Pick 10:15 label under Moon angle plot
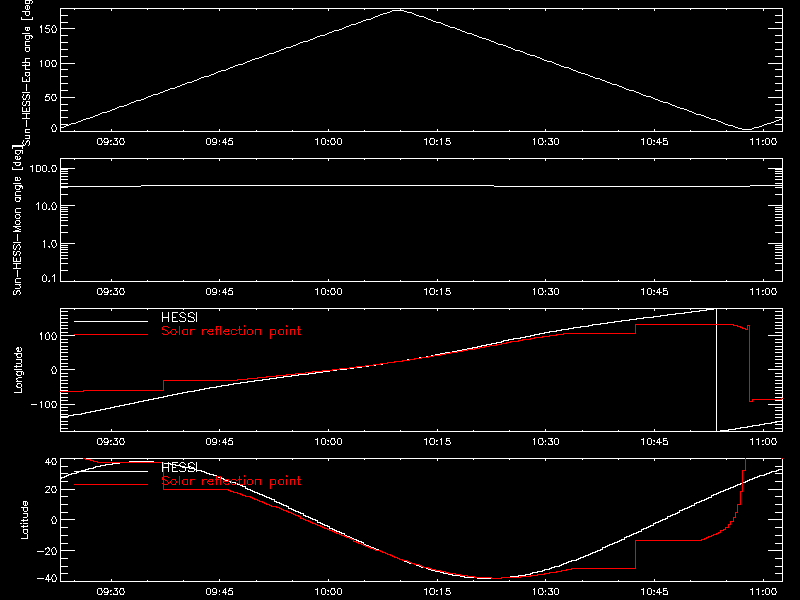 pos(437,292)
